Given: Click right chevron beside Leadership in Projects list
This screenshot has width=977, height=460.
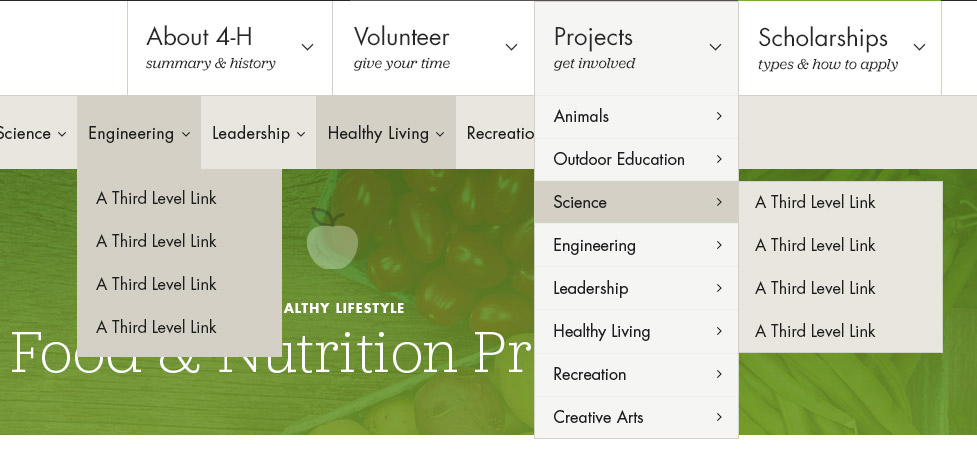Looking at the screenshot, I should point(719,288).
